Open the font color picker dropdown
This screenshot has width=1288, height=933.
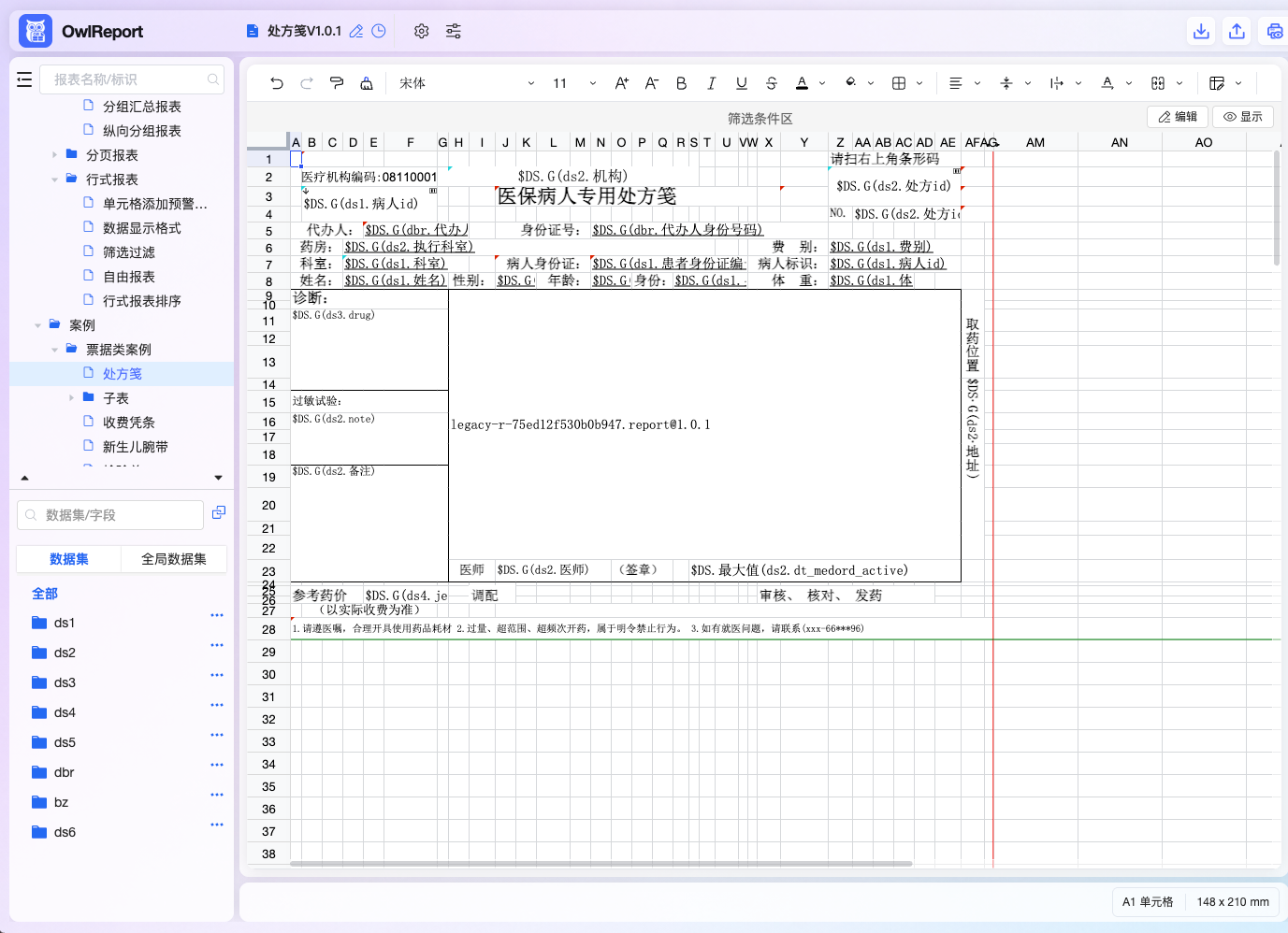pos(822,83)
